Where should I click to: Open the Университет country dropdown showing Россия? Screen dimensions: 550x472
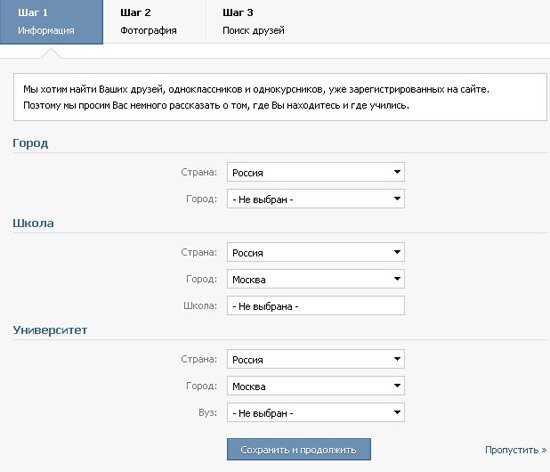coord(316,359)
